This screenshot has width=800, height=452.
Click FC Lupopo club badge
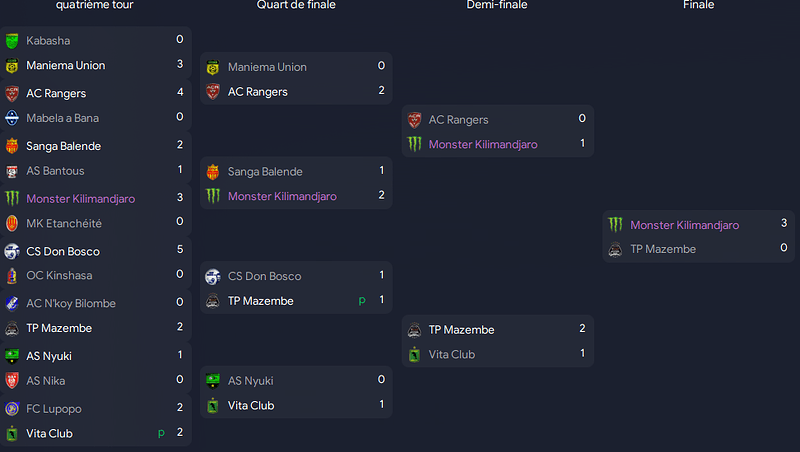12,409
